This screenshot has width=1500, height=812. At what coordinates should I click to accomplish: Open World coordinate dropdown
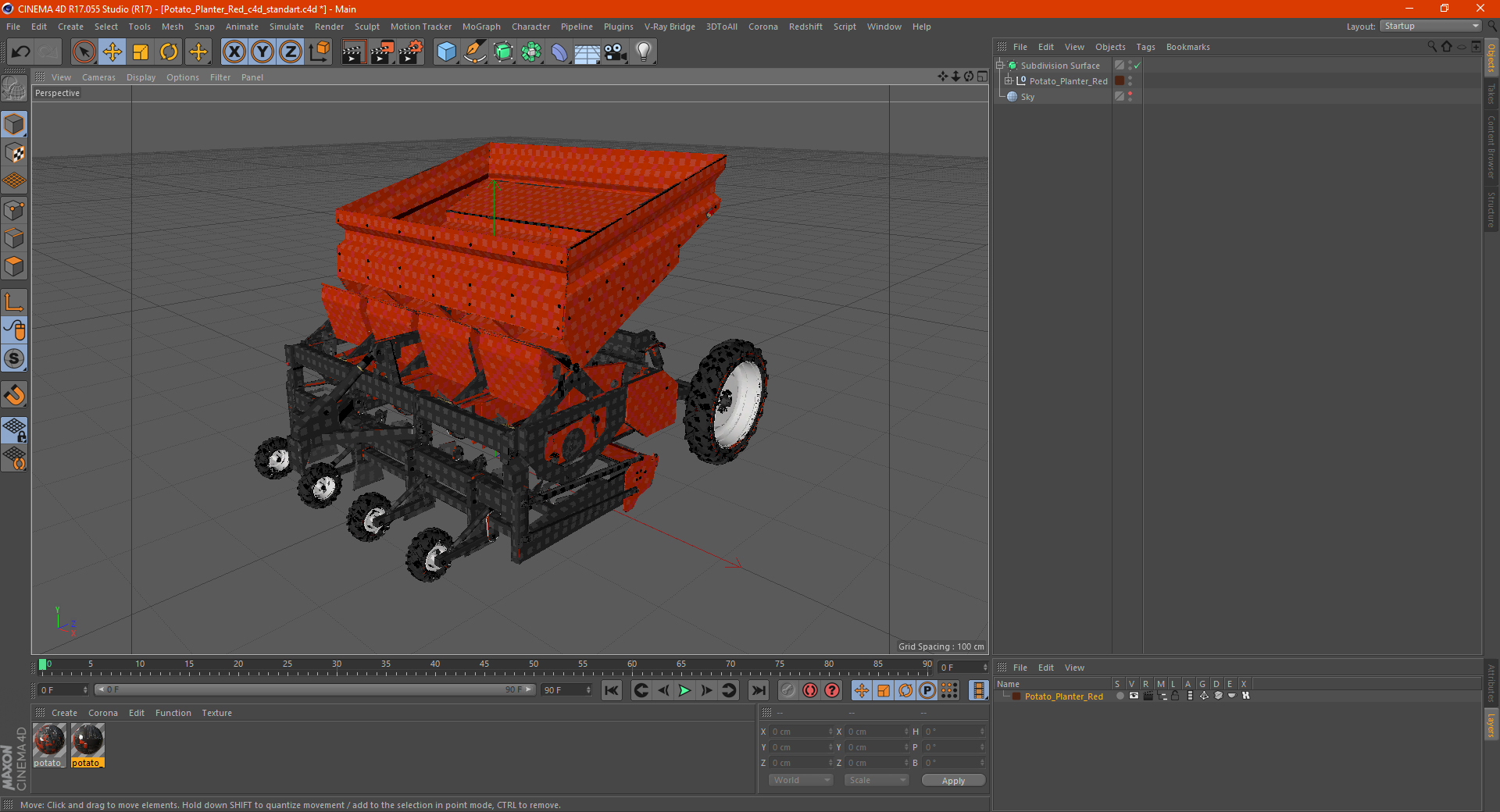coord(801,780)
